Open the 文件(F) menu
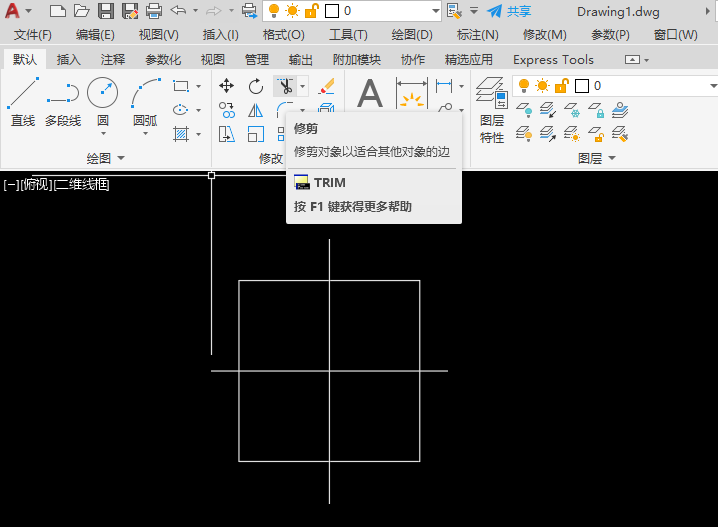 (x=33, y=35)
